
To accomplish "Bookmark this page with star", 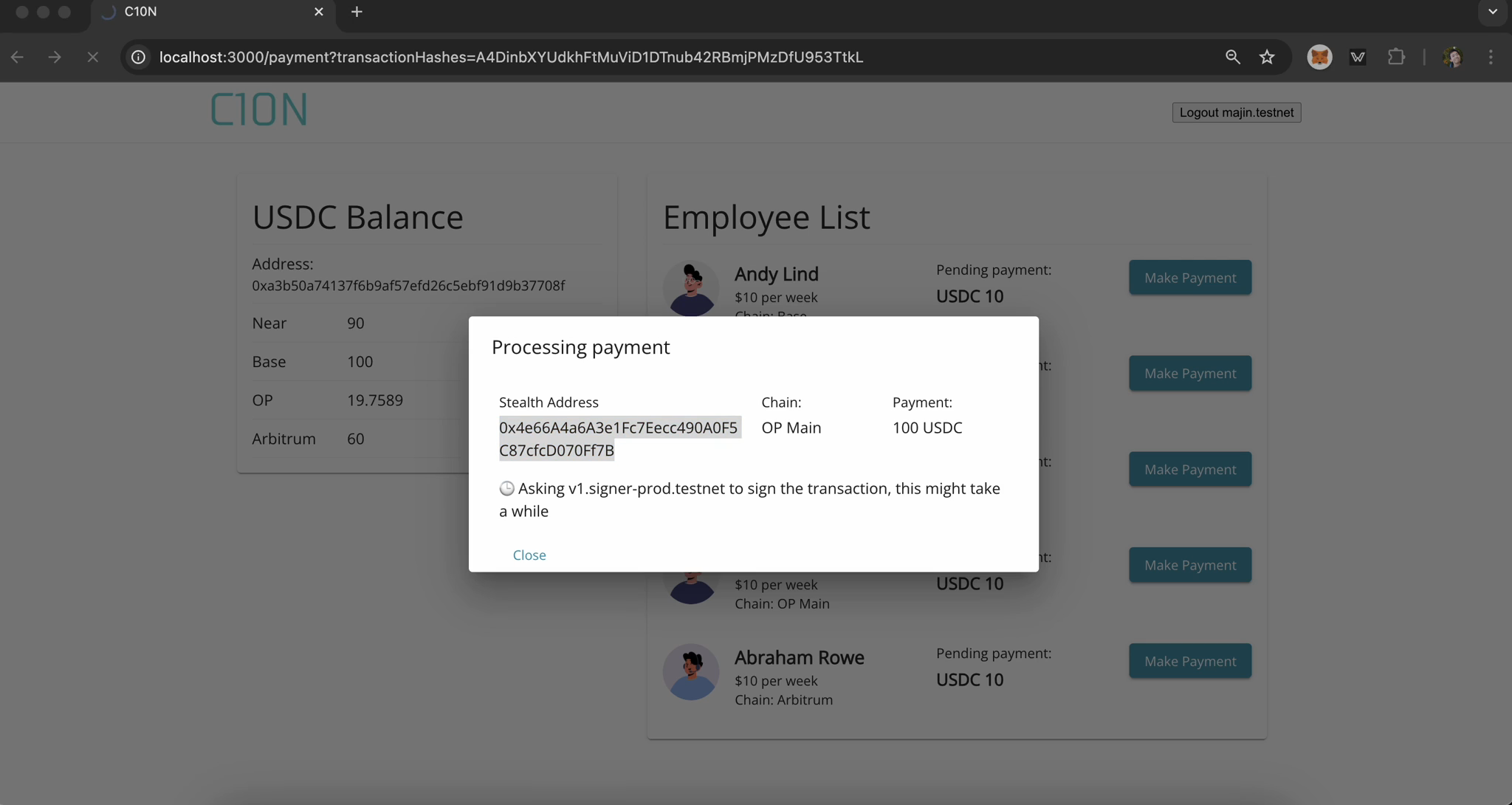I will (x=1267, y=57).
